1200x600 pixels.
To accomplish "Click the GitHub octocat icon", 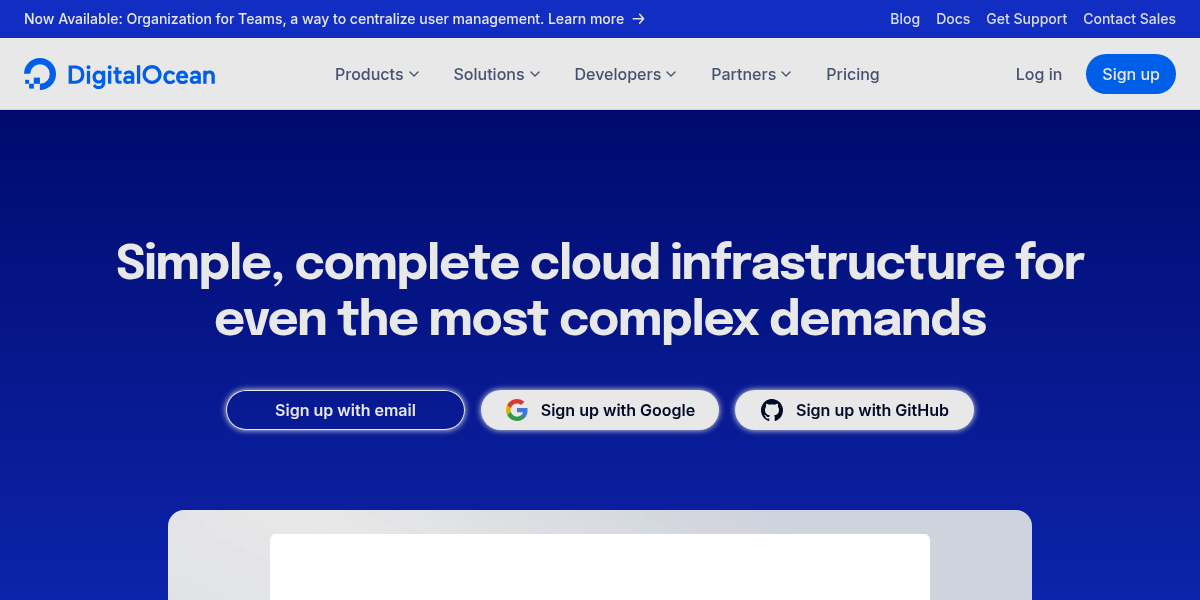I will (x=771, y=410).
